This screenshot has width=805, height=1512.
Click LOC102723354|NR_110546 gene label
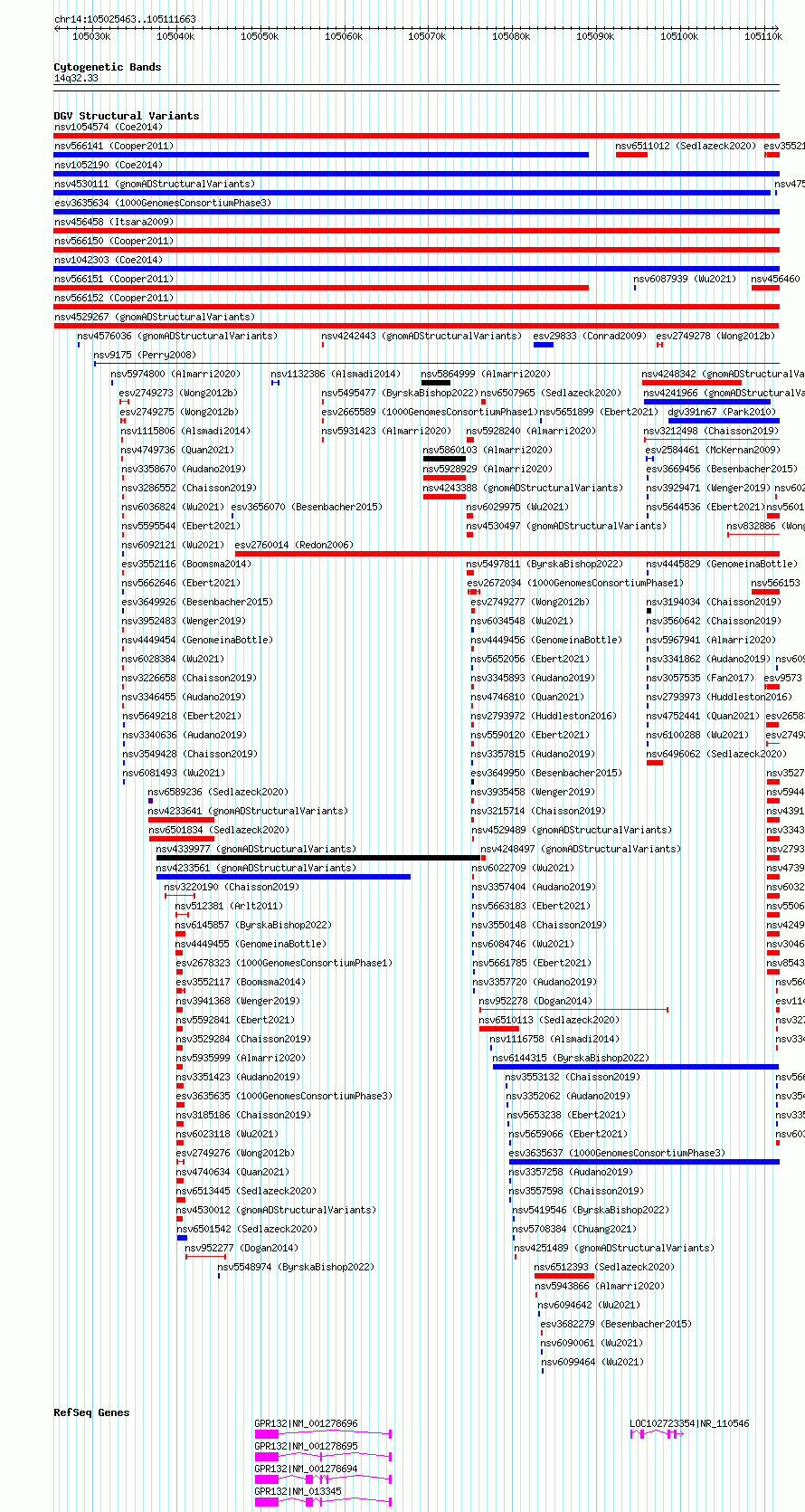[x=689, y=1423]
